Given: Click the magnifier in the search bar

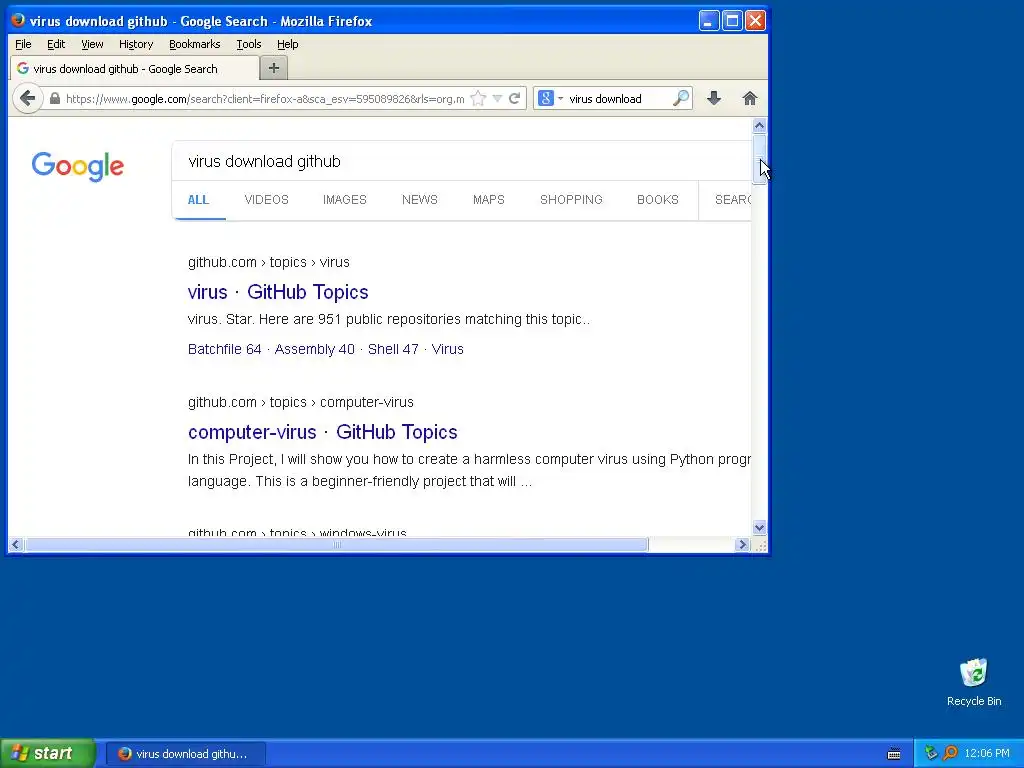Looking at the screenshot, I should [x=680, y=99].
